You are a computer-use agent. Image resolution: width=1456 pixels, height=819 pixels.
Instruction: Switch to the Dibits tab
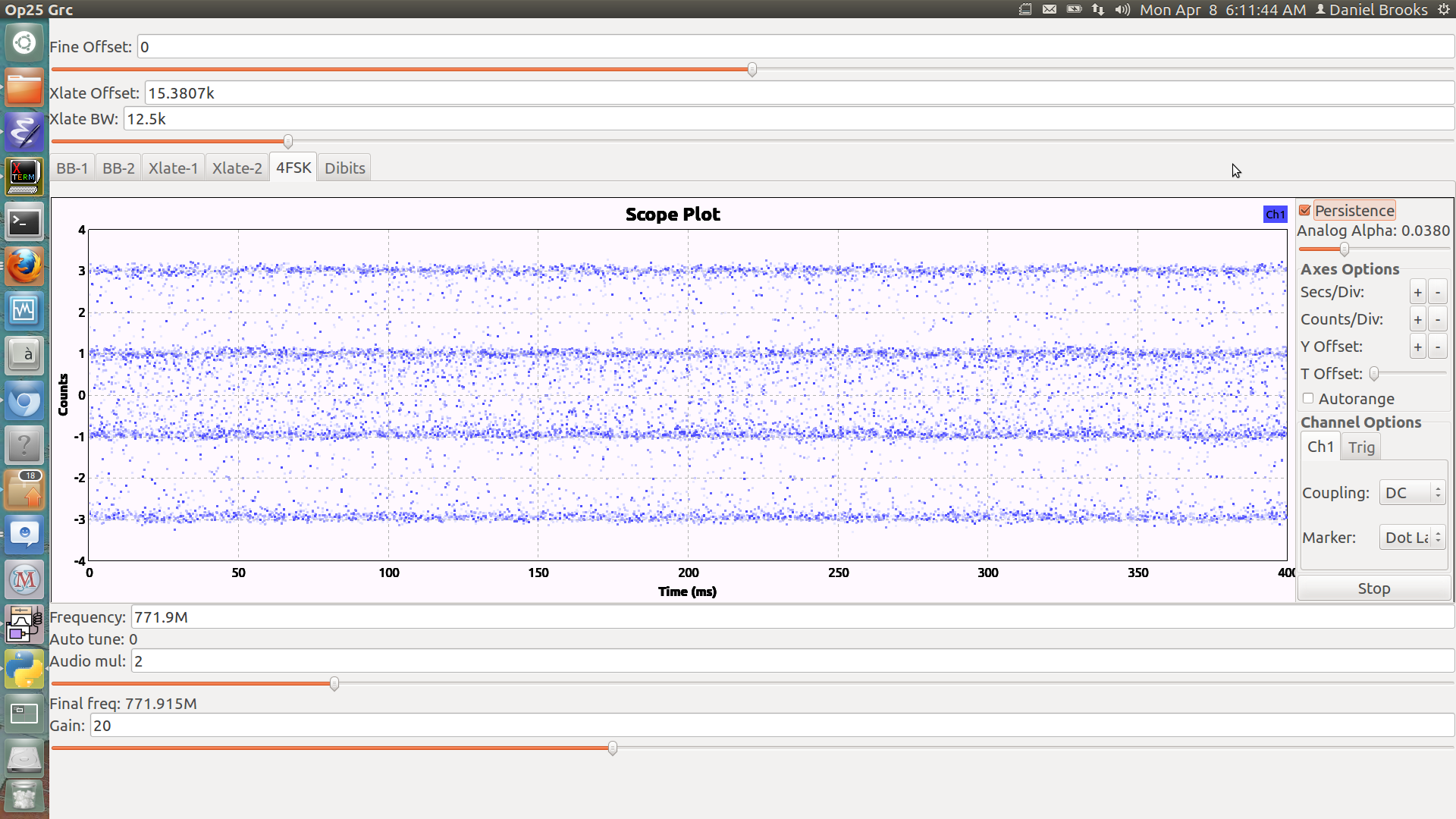click(345, 168)
